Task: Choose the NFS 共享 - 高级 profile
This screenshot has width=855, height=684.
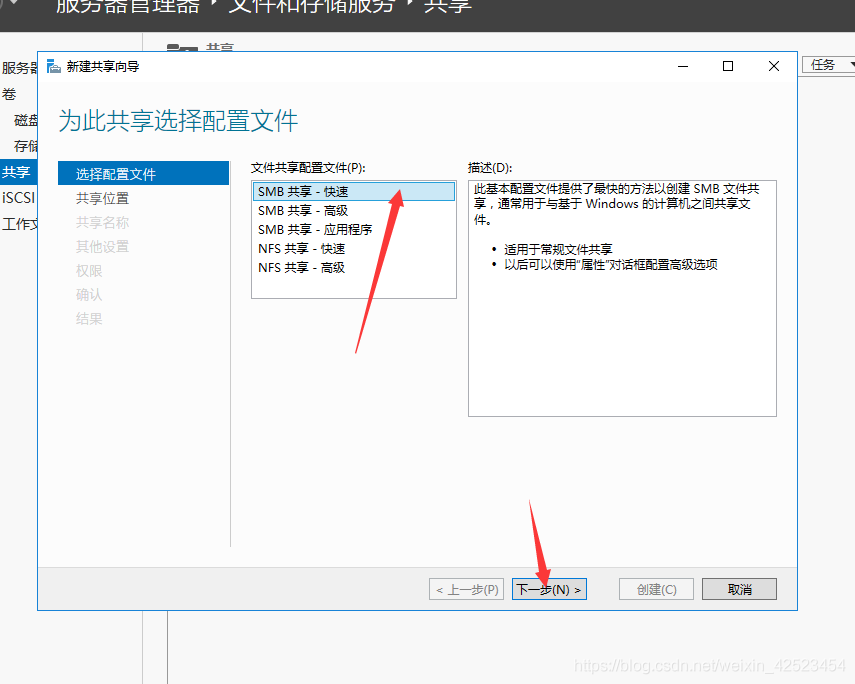Action: [x=300, y=267]
